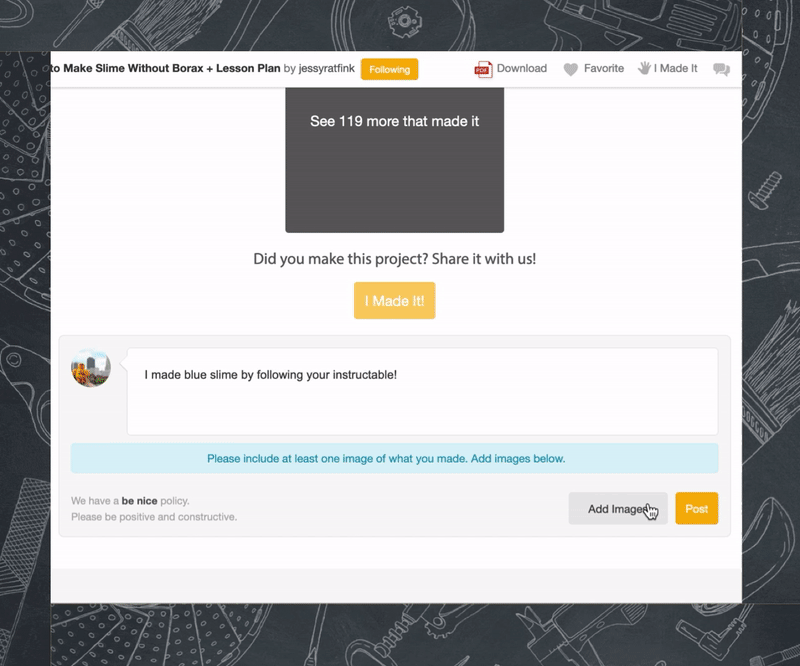Viewport: 800px width, 666px height.
Task: Click the hand I Made It icon
Action: coord(644,68)
